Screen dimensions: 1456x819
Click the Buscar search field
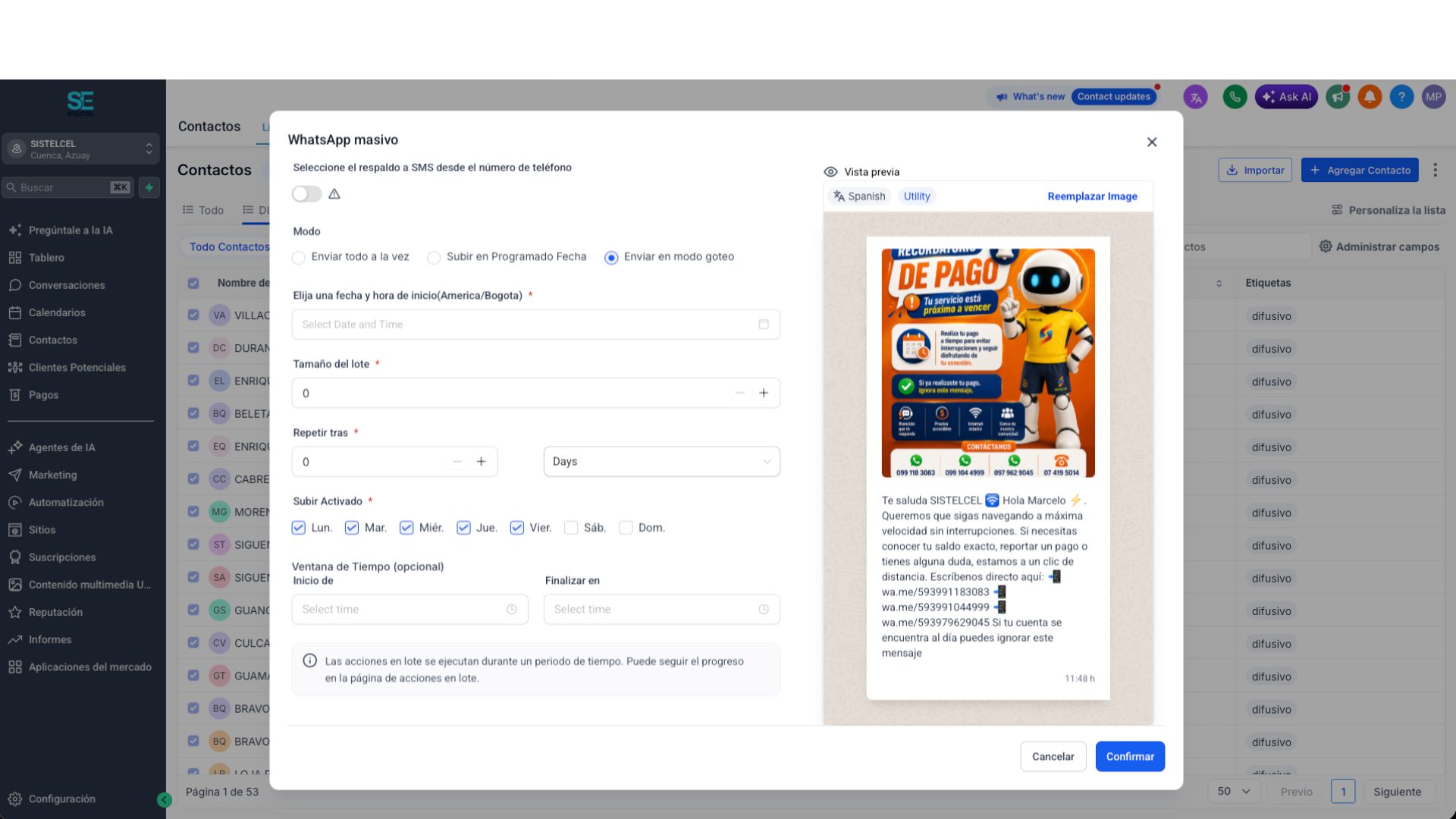(67, 187)
